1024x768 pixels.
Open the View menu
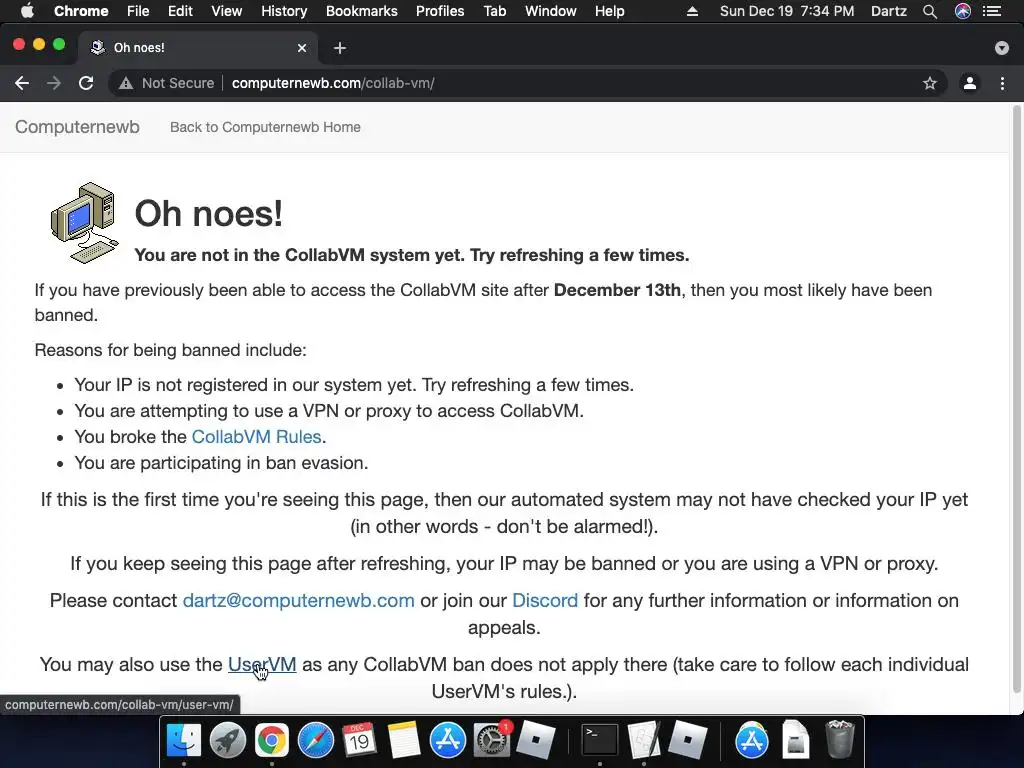pos(227,11)
